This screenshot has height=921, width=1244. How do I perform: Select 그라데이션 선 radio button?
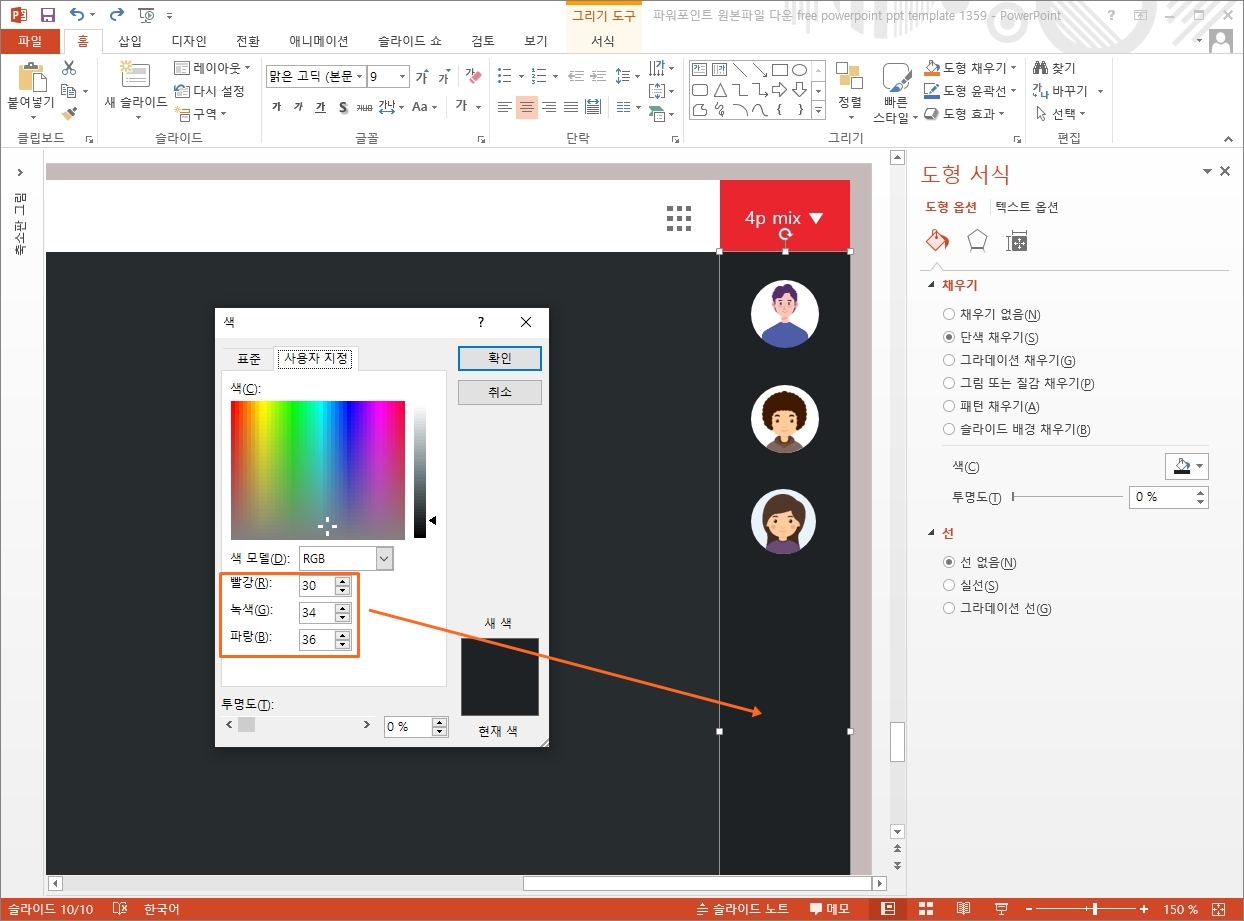click(x=949, y=608)
